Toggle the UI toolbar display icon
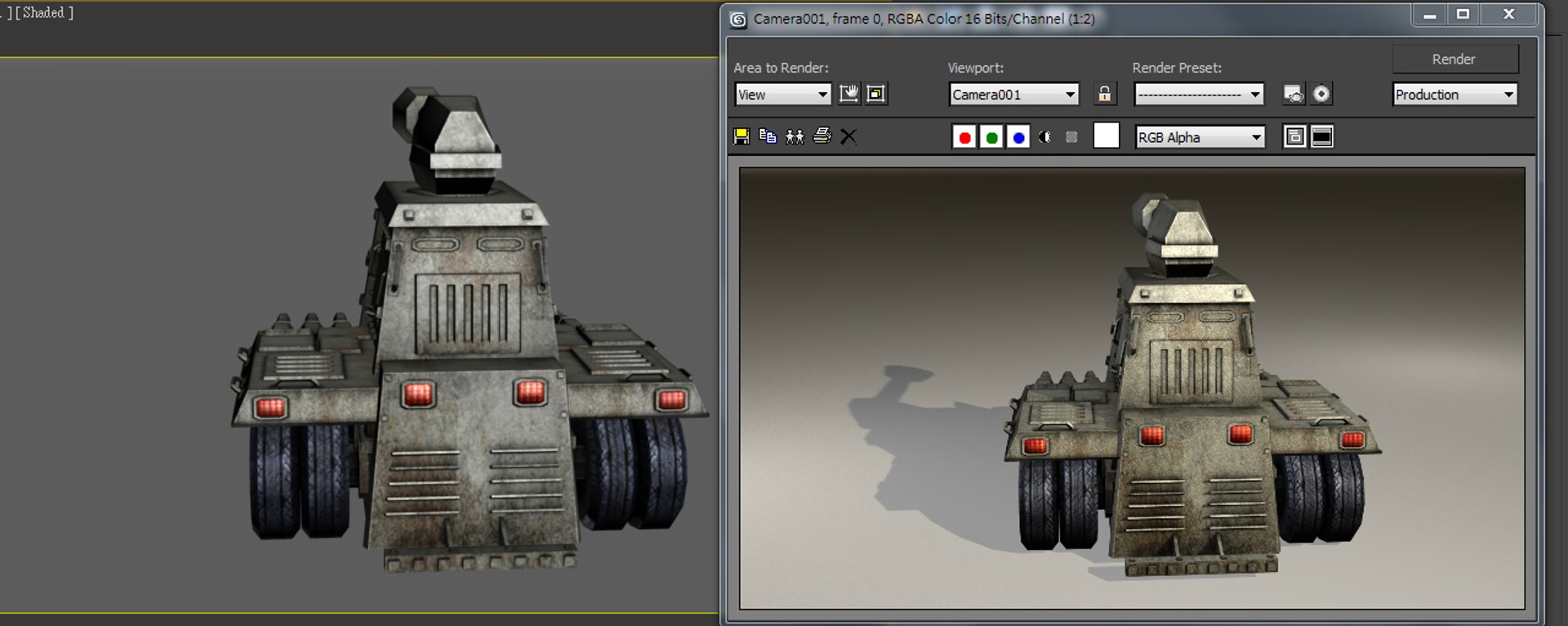The width and height of the screenshot is (1568, 626). tap(1322, 137)
